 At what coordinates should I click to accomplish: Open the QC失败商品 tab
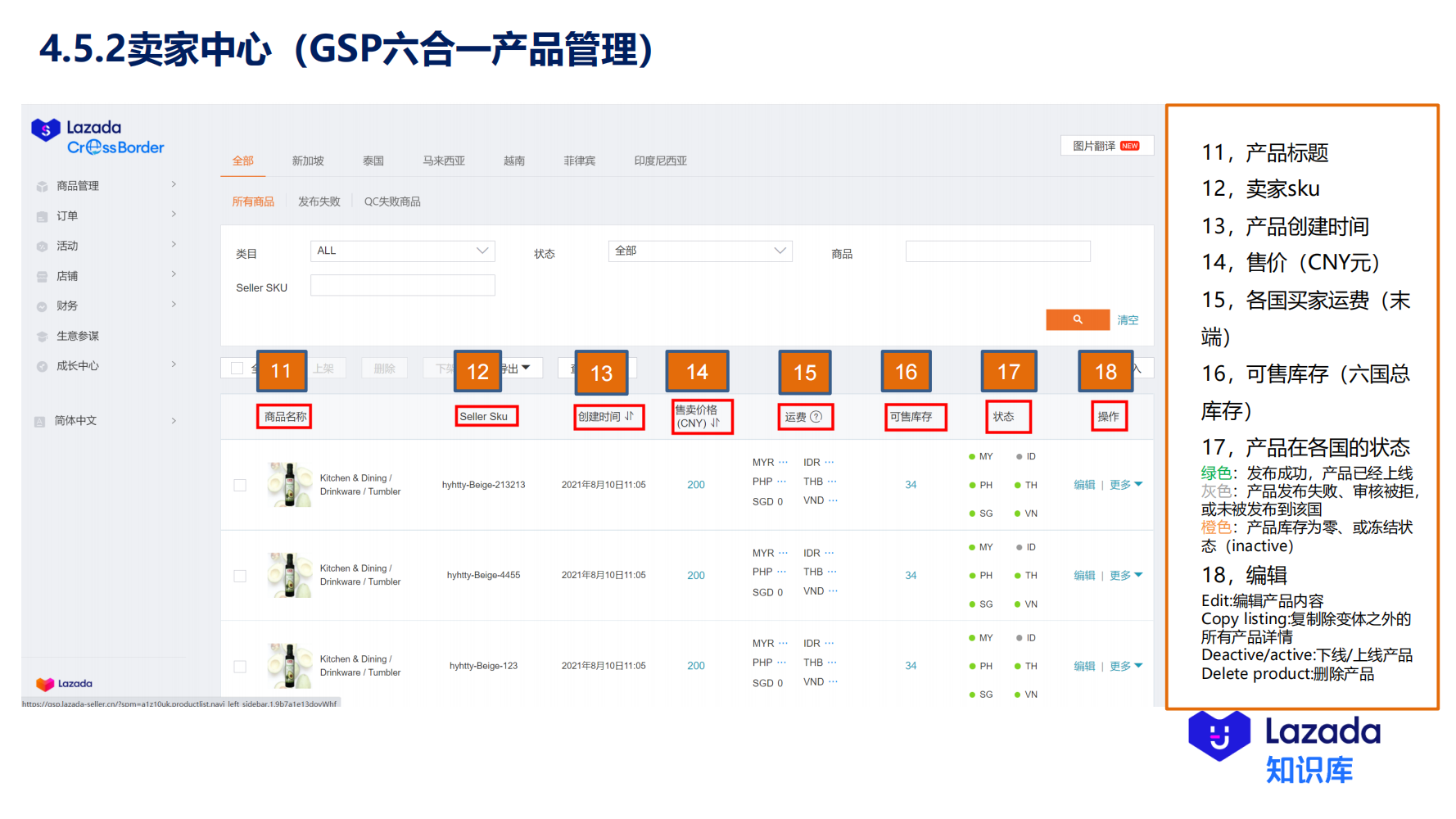coord(392,201)
